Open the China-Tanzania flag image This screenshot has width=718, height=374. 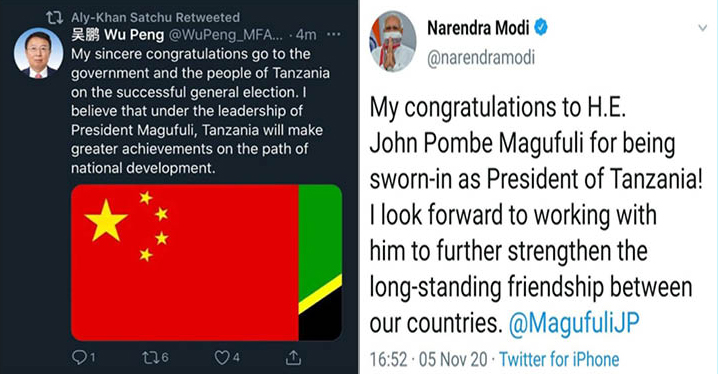pyautogui.click(x=207, y=262)
